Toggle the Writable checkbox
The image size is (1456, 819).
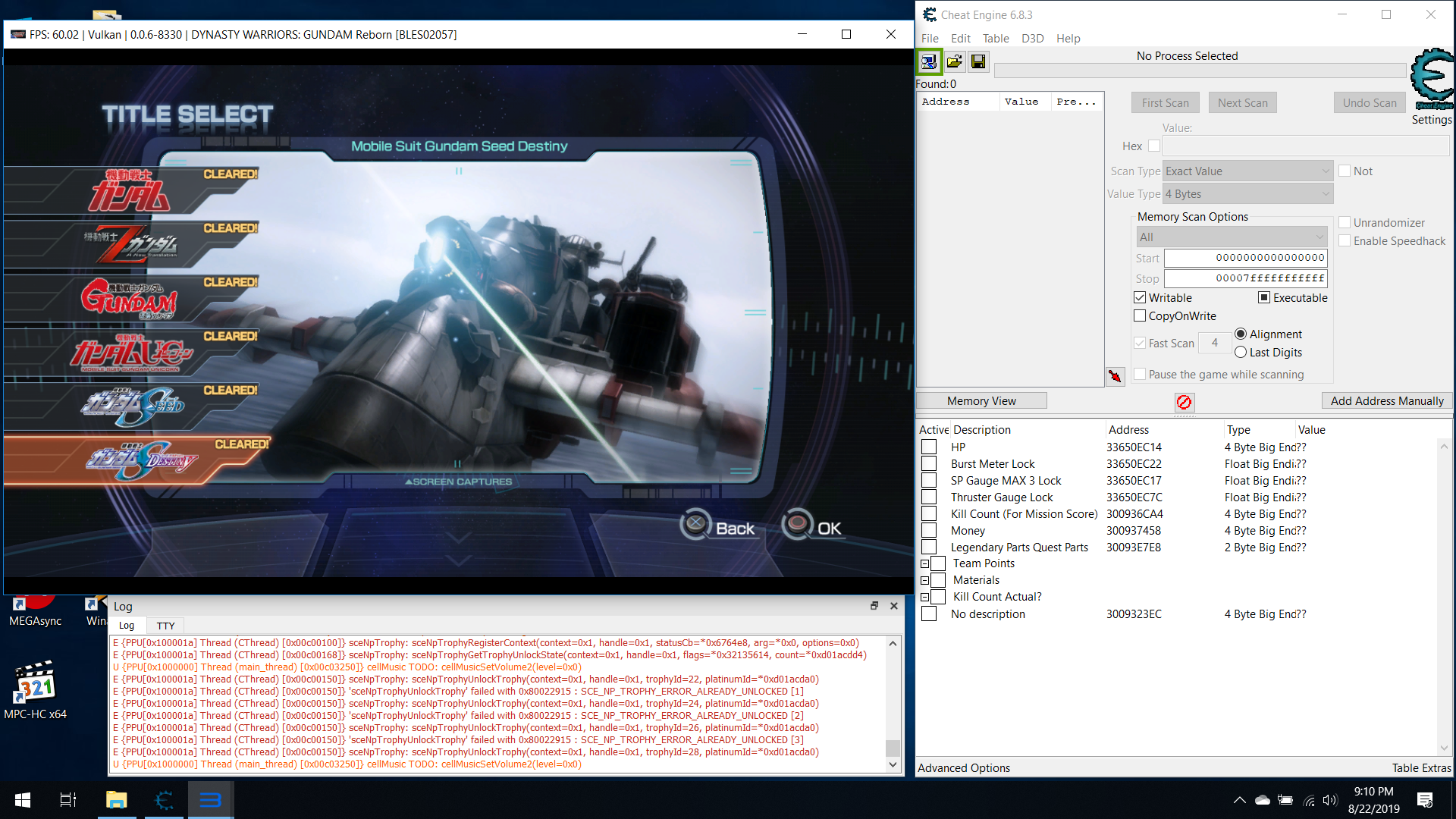pos(1140,298)
